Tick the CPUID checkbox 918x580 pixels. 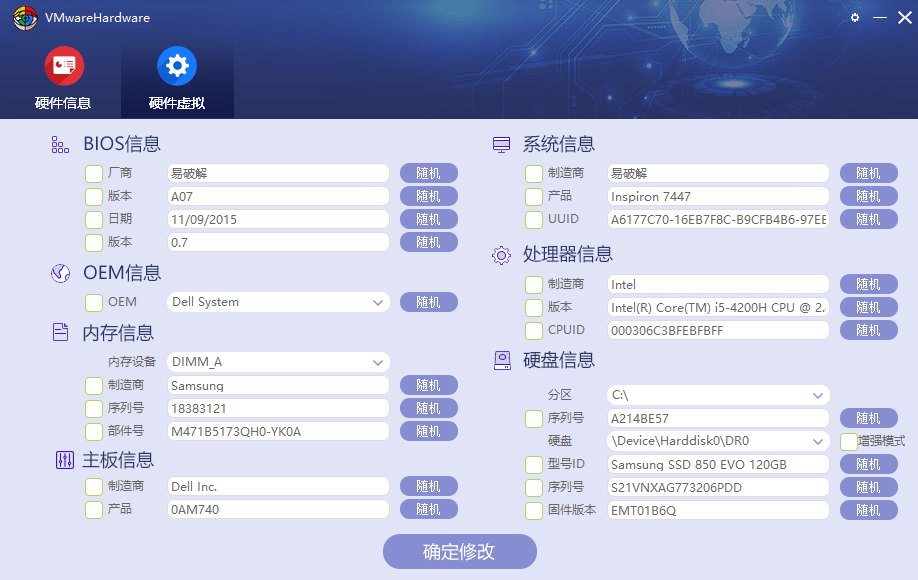pos(534,331)
